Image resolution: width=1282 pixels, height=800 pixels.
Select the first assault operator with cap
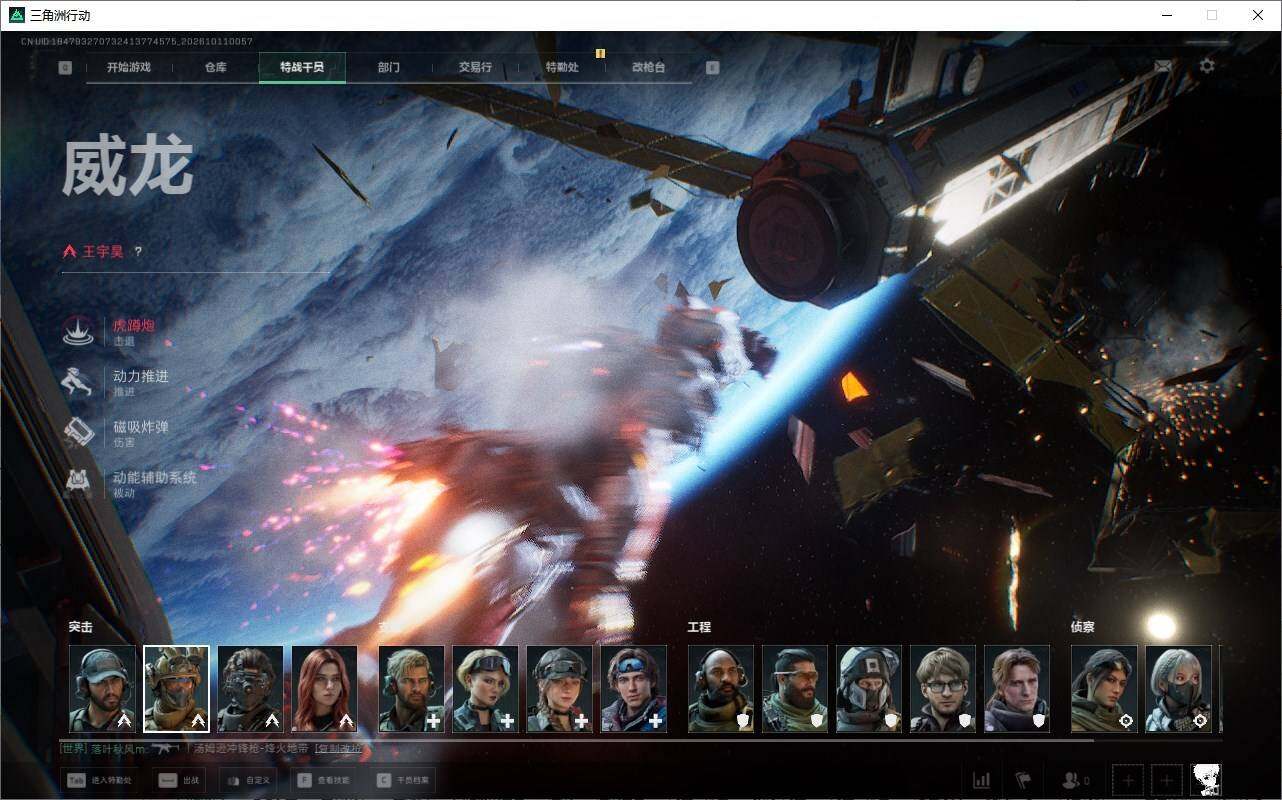(x=102, y=689)
